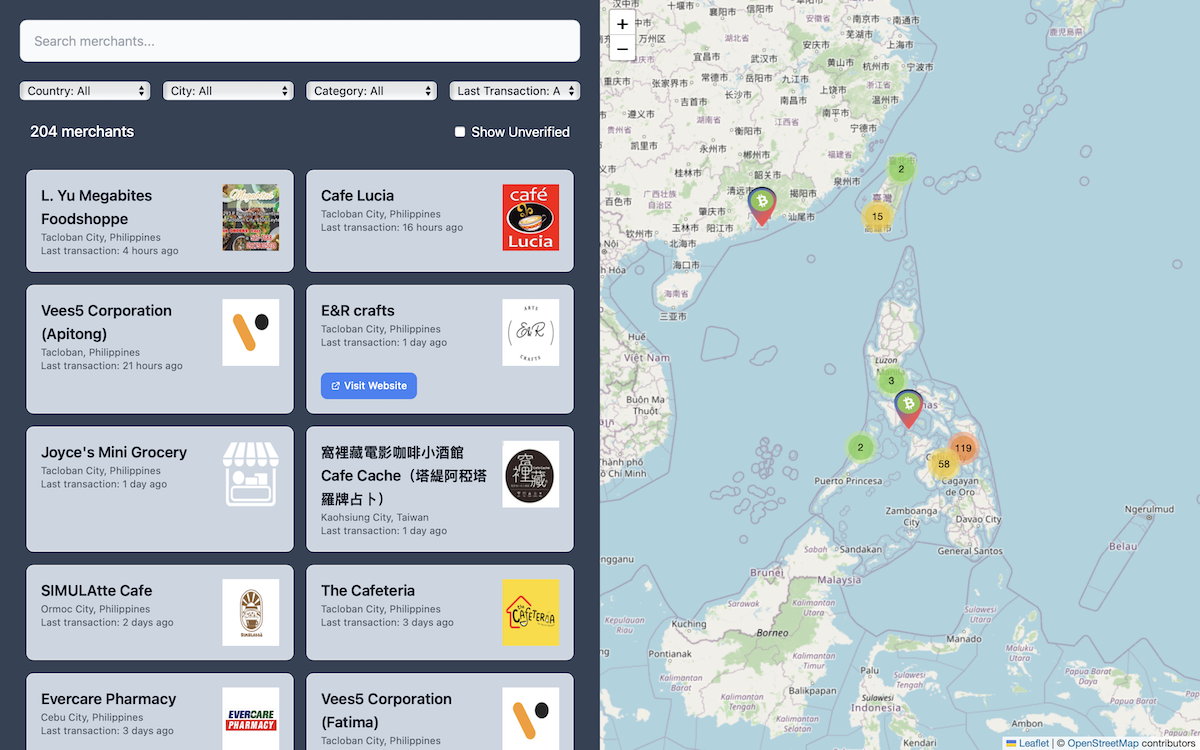The image size is (1200, 750).
Task: Select The Cafeteria's yellow logo
Action: tap(531, 612)
